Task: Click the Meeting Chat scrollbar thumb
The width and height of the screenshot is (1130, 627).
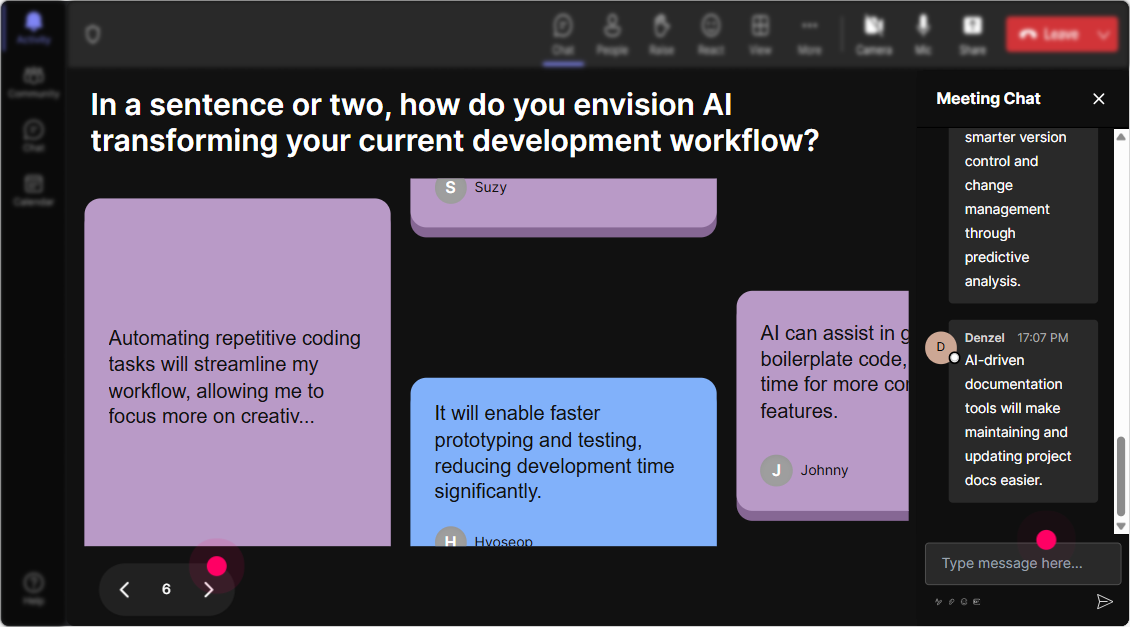Action: click(x=1121, y=476)
